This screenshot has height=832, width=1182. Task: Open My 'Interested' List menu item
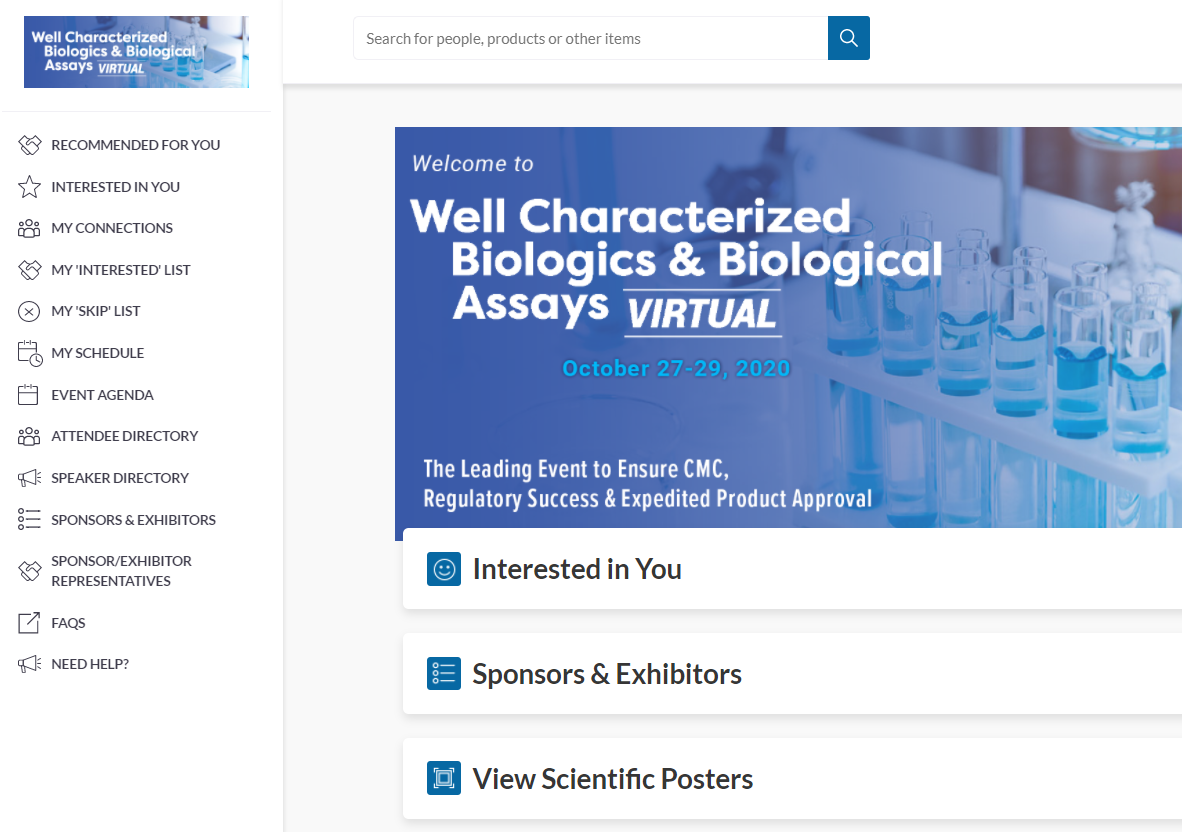click(x=120, y=270)
